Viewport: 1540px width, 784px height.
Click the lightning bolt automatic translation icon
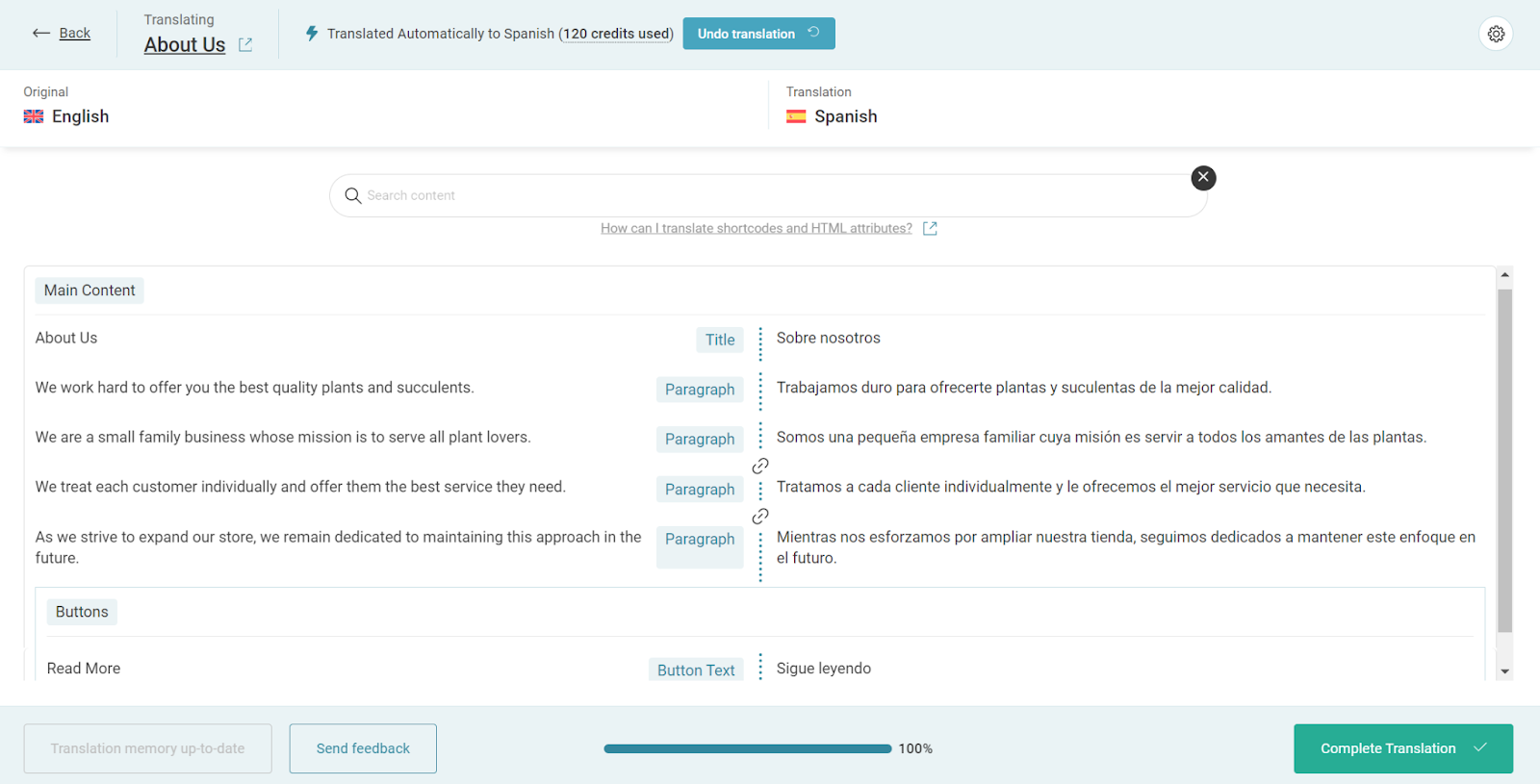click(312, 34)
